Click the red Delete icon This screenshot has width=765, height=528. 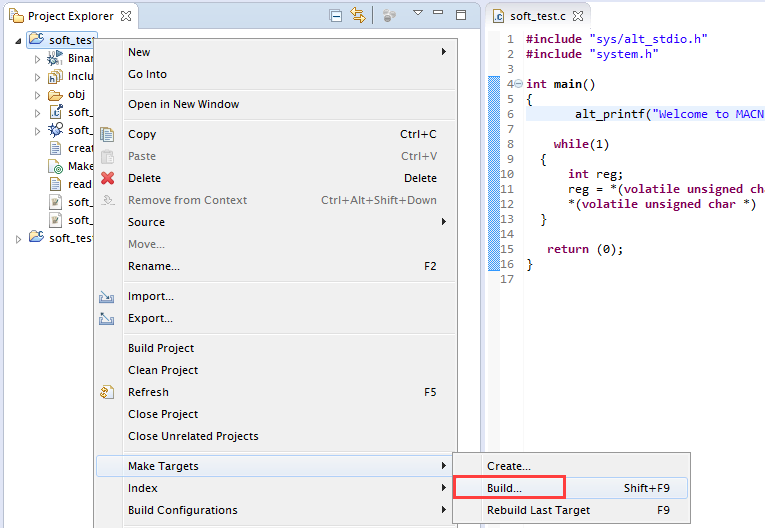click(x=107, y=178)
